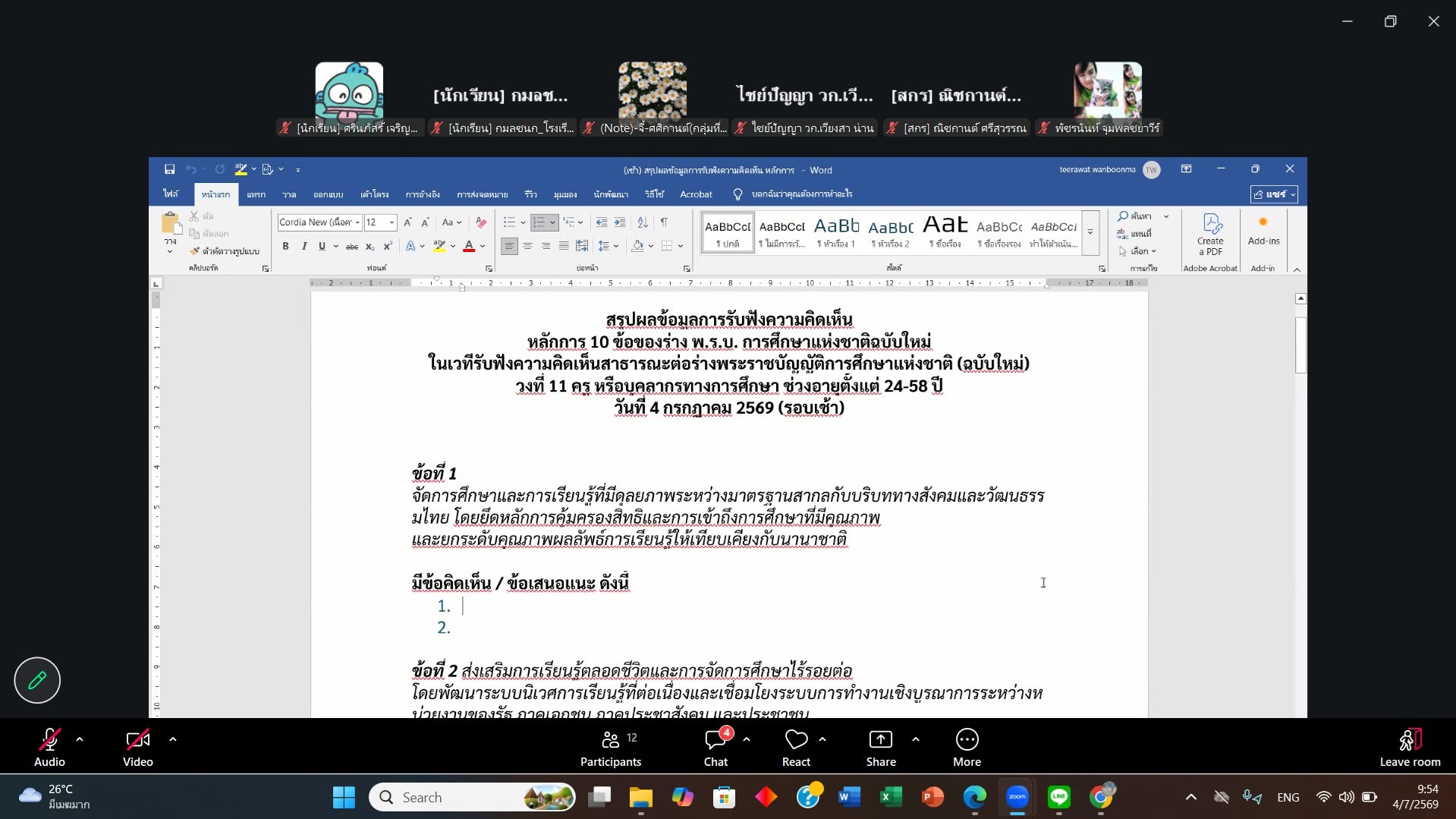
Task: Toggle show paragraph marks
Action: tap(664, 222)
